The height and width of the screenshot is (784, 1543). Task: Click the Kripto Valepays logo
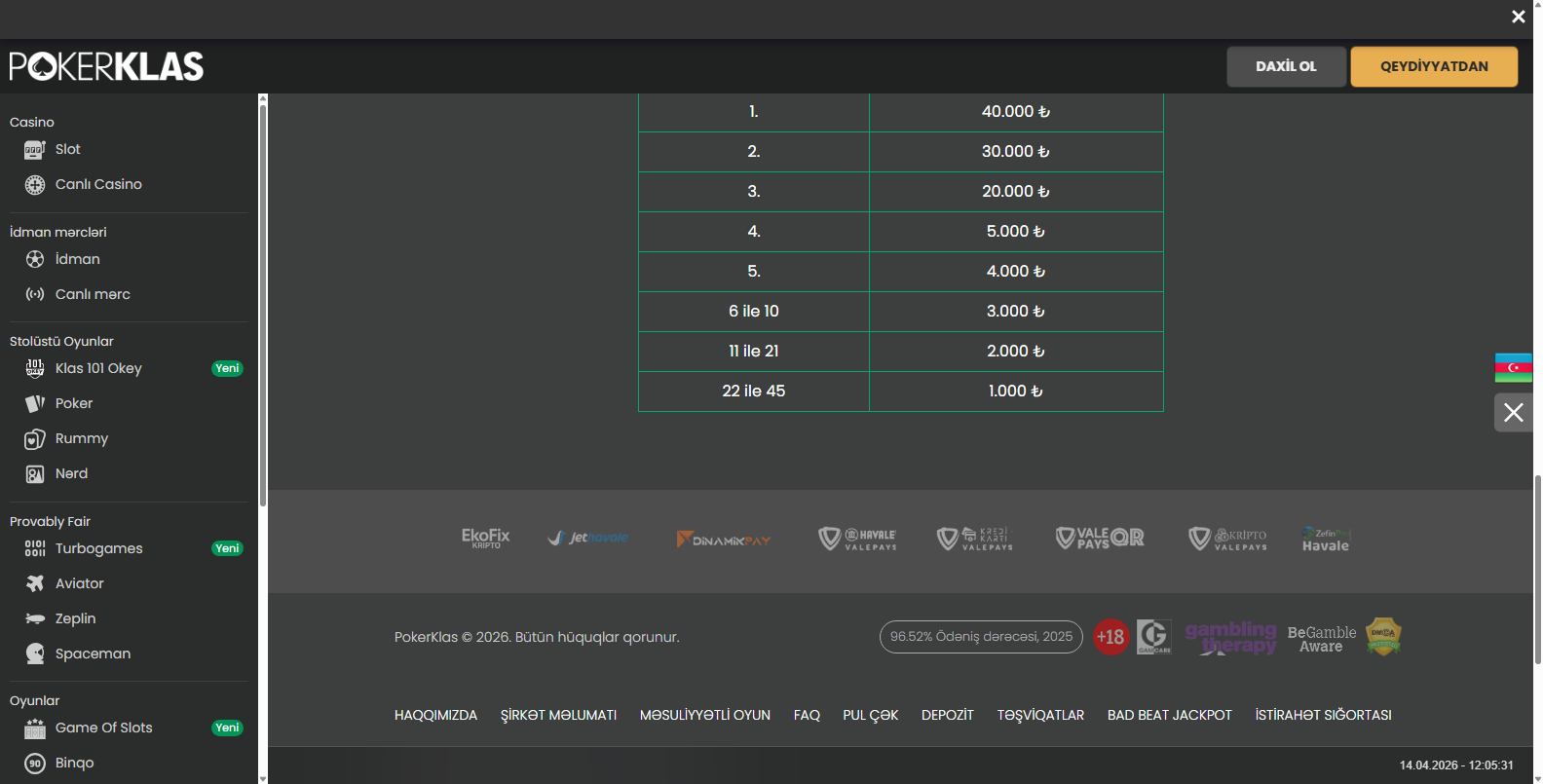coord(1227,539)
